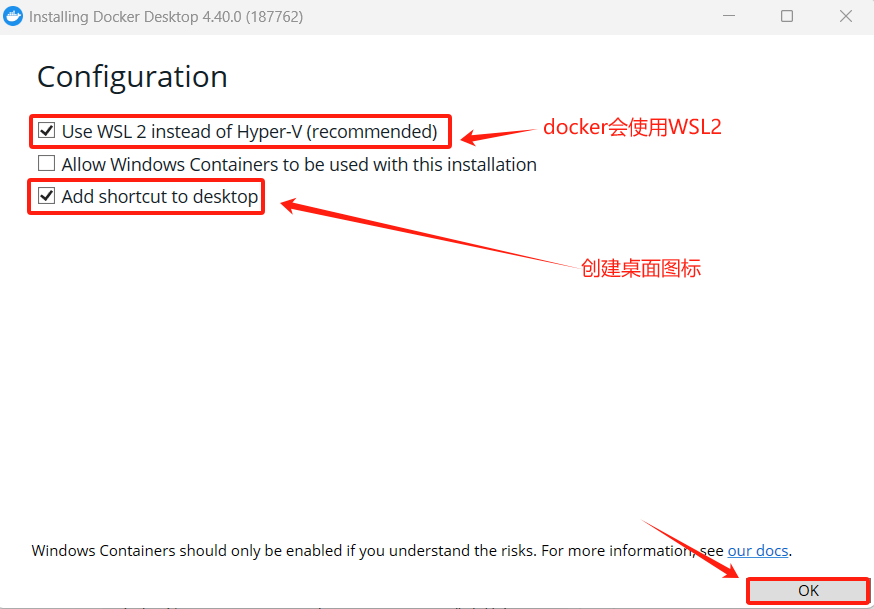Enable Allow Windows Containers checkbox
874x609 pixels.
pos(46,163)
